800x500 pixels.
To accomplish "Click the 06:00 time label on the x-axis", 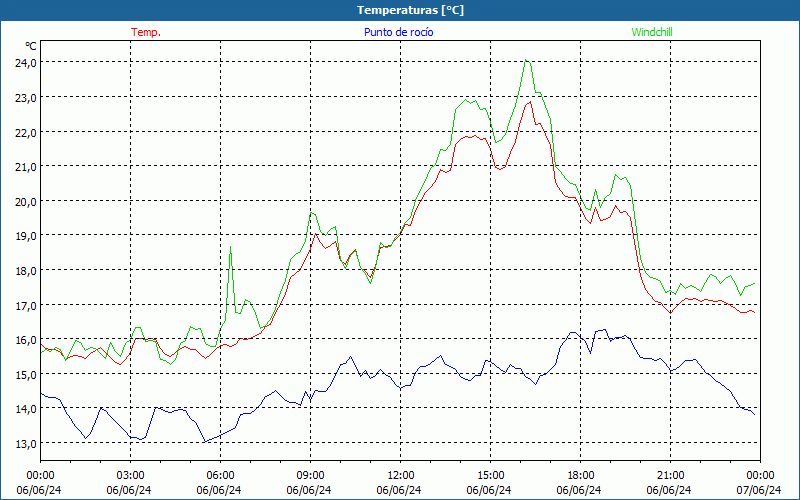I will click(x=220, y=475).
